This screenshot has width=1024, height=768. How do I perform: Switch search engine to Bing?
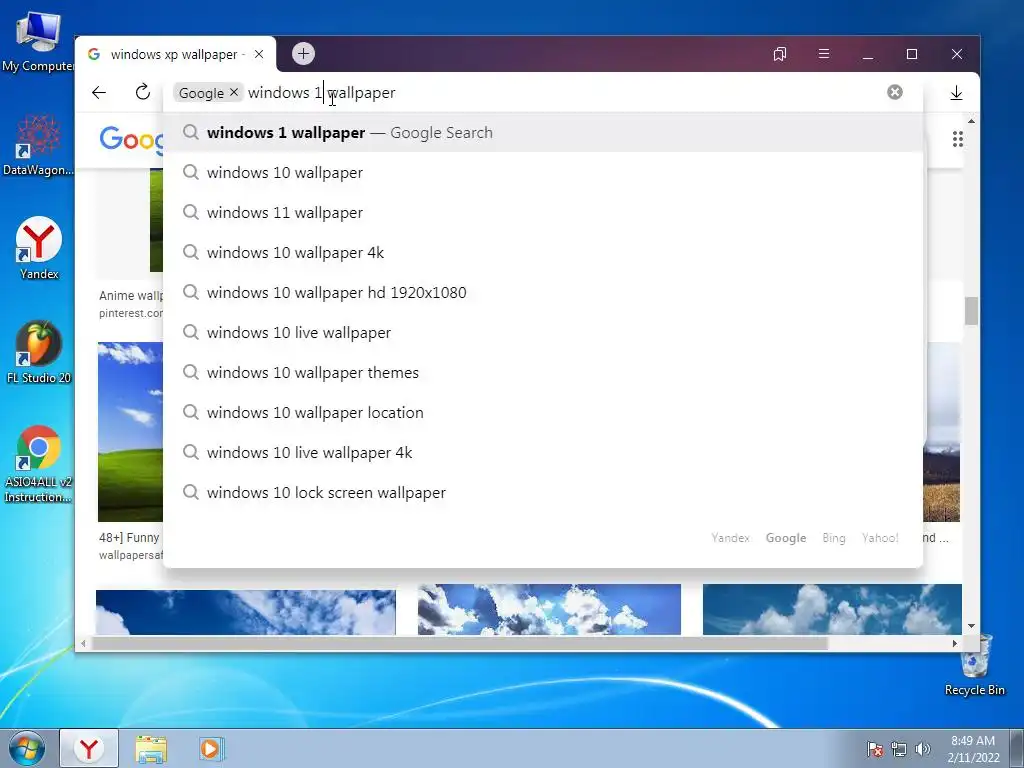tap(833, 537)
